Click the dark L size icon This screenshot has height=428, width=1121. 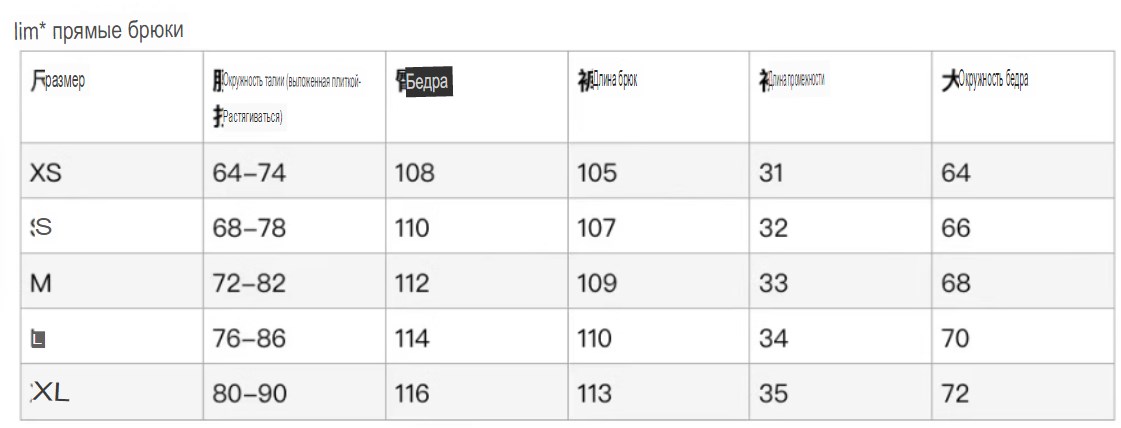point(39,338)
